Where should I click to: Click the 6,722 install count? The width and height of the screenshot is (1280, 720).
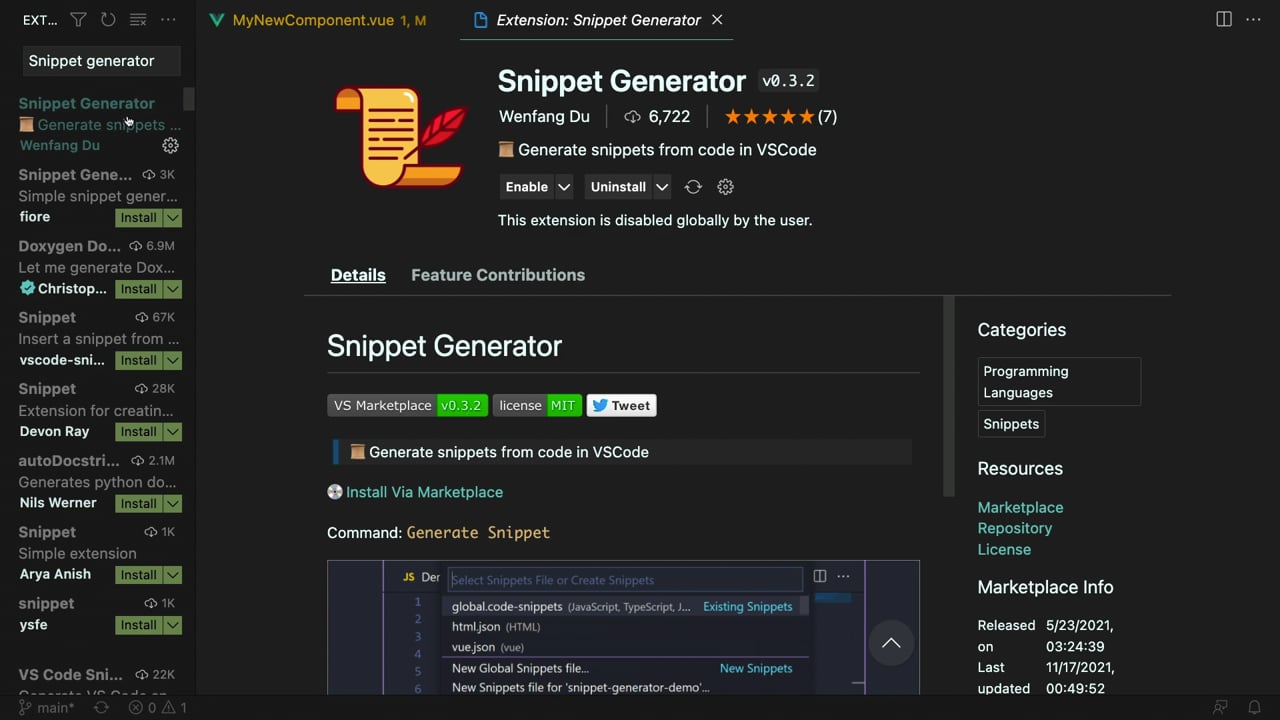click(657, 117)
